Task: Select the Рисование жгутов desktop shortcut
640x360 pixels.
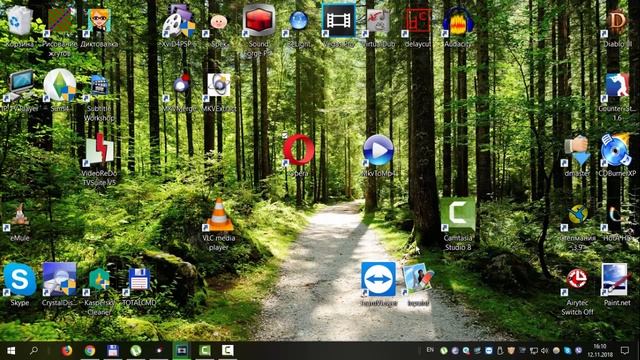Action: point(60,21)
